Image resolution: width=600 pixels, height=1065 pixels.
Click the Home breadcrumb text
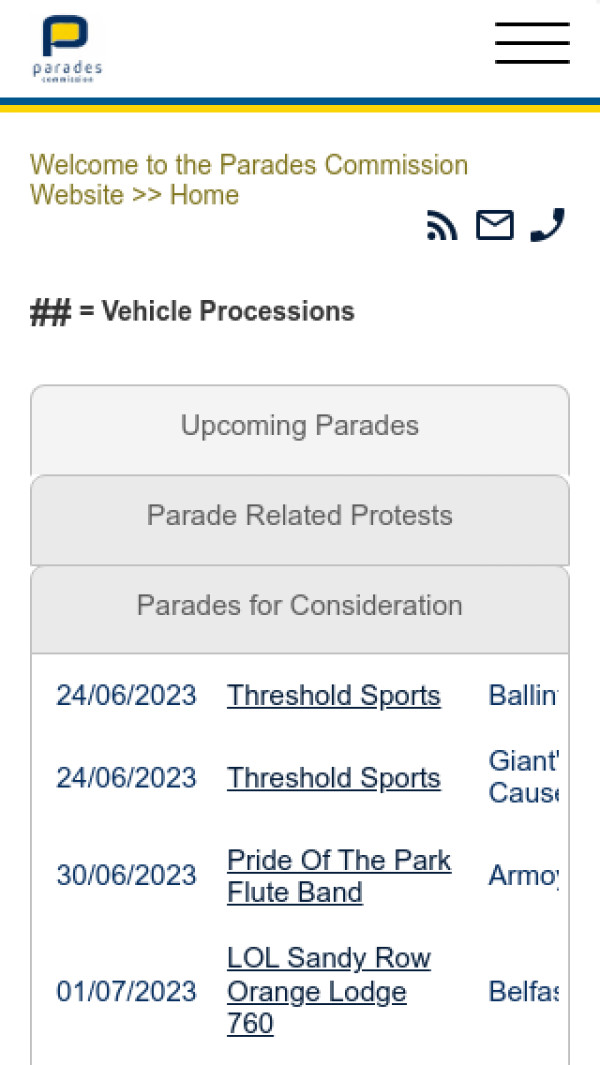(x=204, y=195)
